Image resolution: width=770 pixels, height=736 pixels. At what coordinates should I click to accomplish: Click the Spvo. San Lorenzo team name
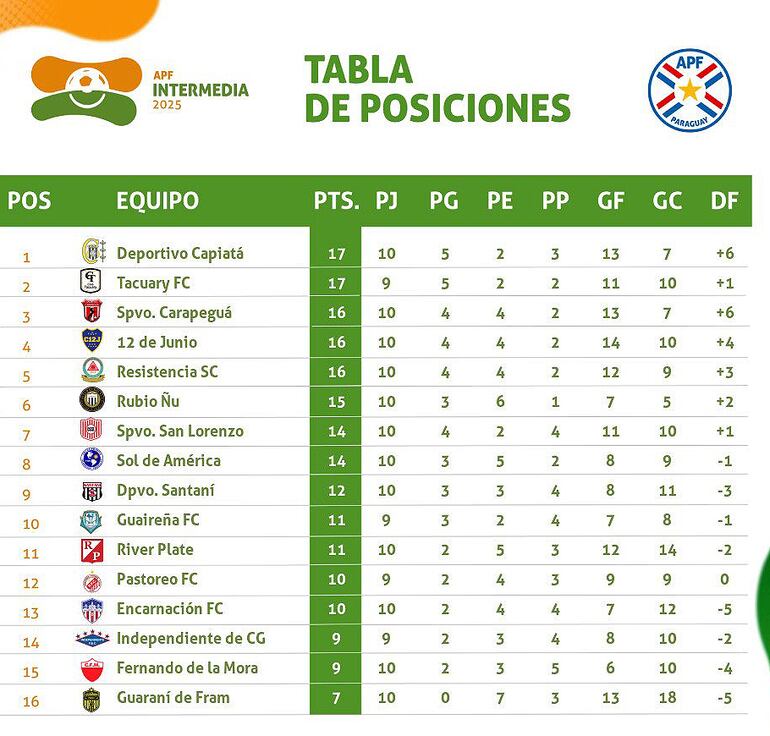coord(180,431)
